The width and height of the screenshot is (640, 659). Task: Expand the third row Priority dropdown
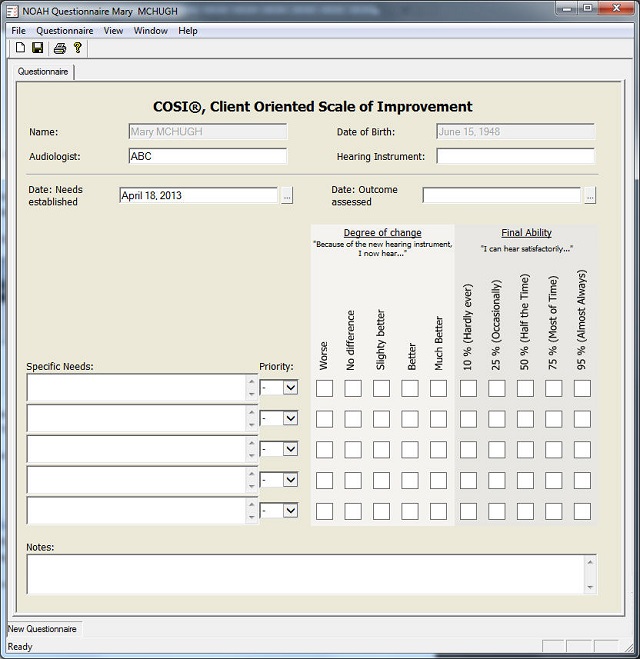coord(290,449)
